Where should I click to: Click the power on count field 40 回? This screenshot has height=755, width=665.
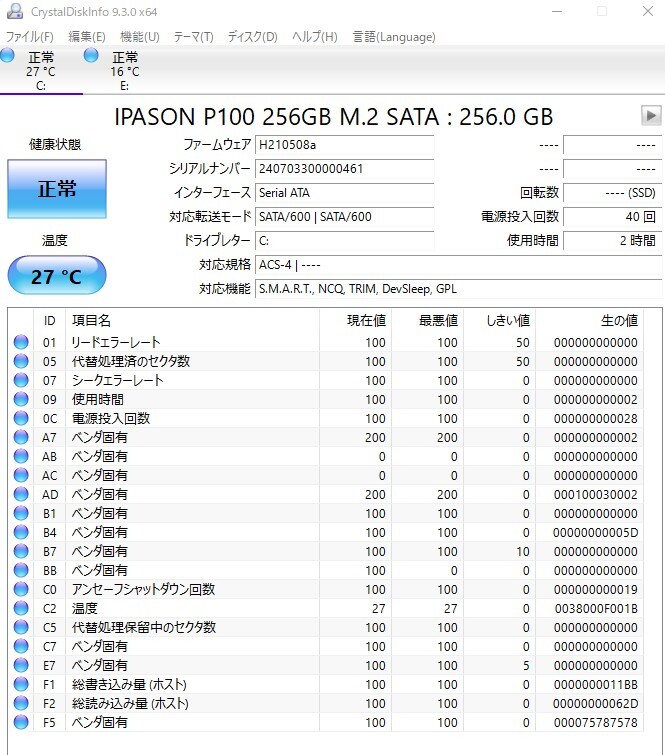(613, 217)
